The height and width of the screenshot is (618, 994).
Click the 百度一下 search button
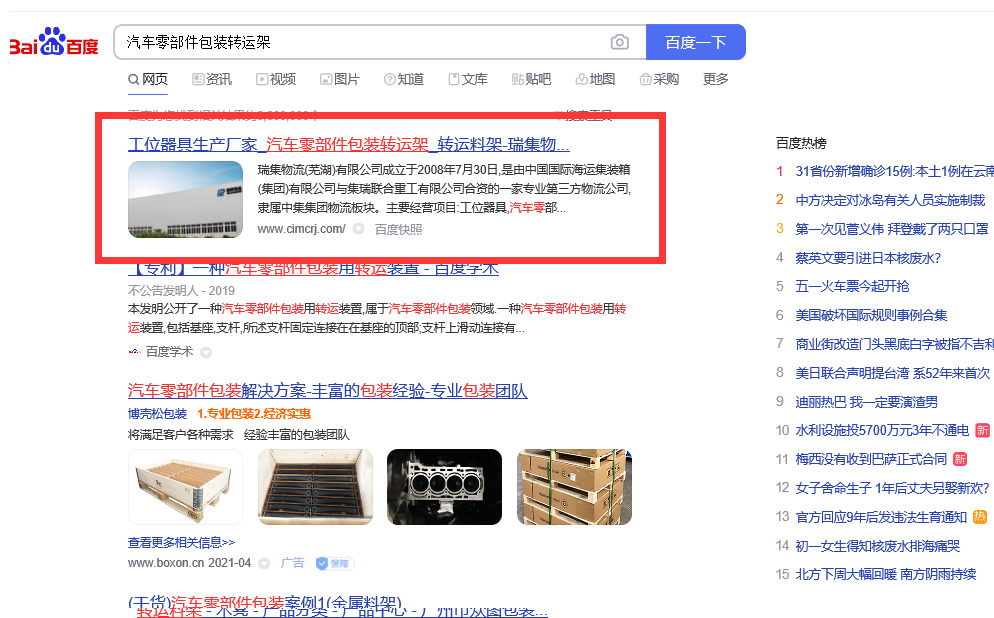click(x=695, y=42)
